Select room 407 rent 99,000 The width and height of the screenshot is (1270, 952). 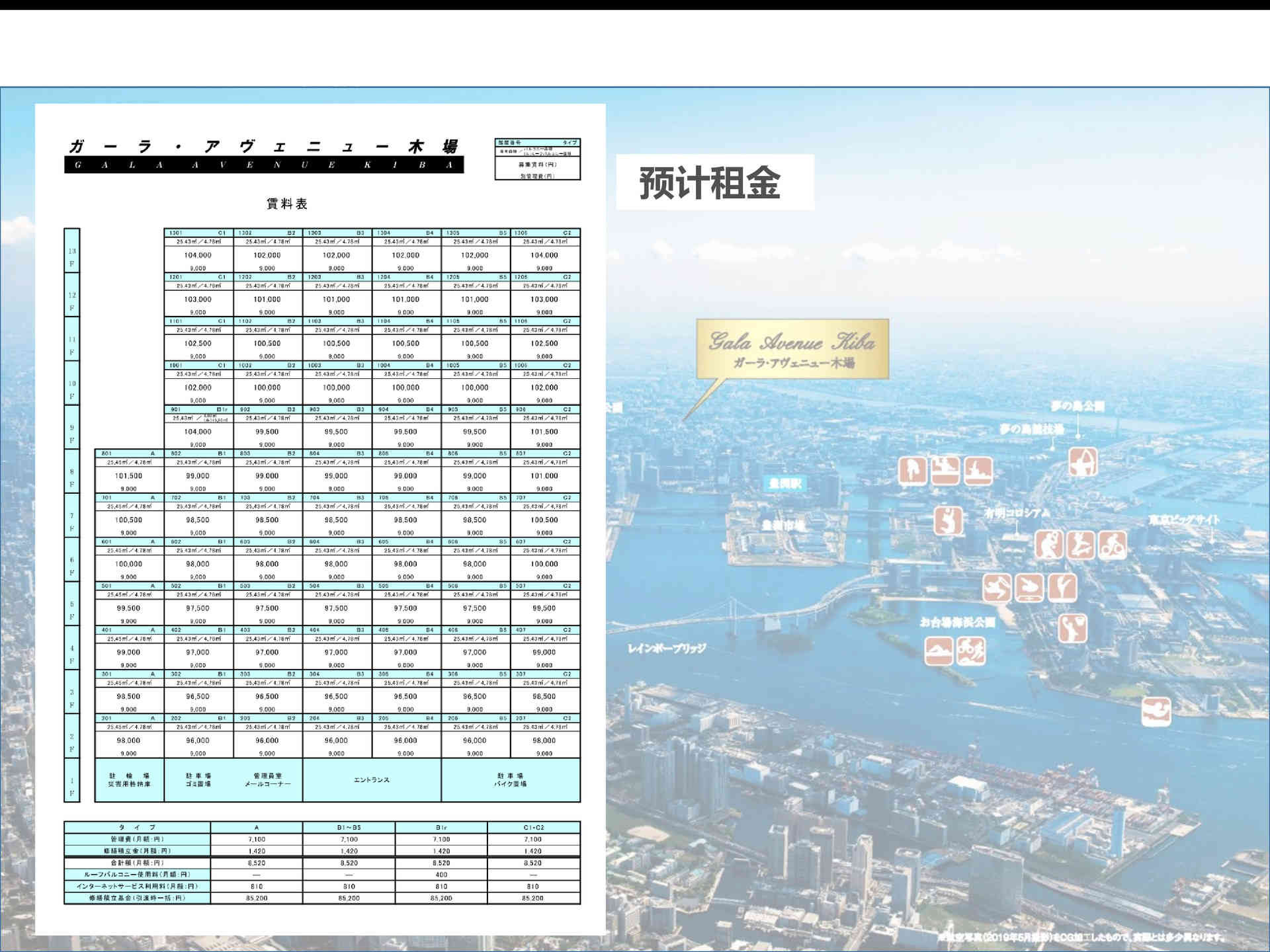544,653
